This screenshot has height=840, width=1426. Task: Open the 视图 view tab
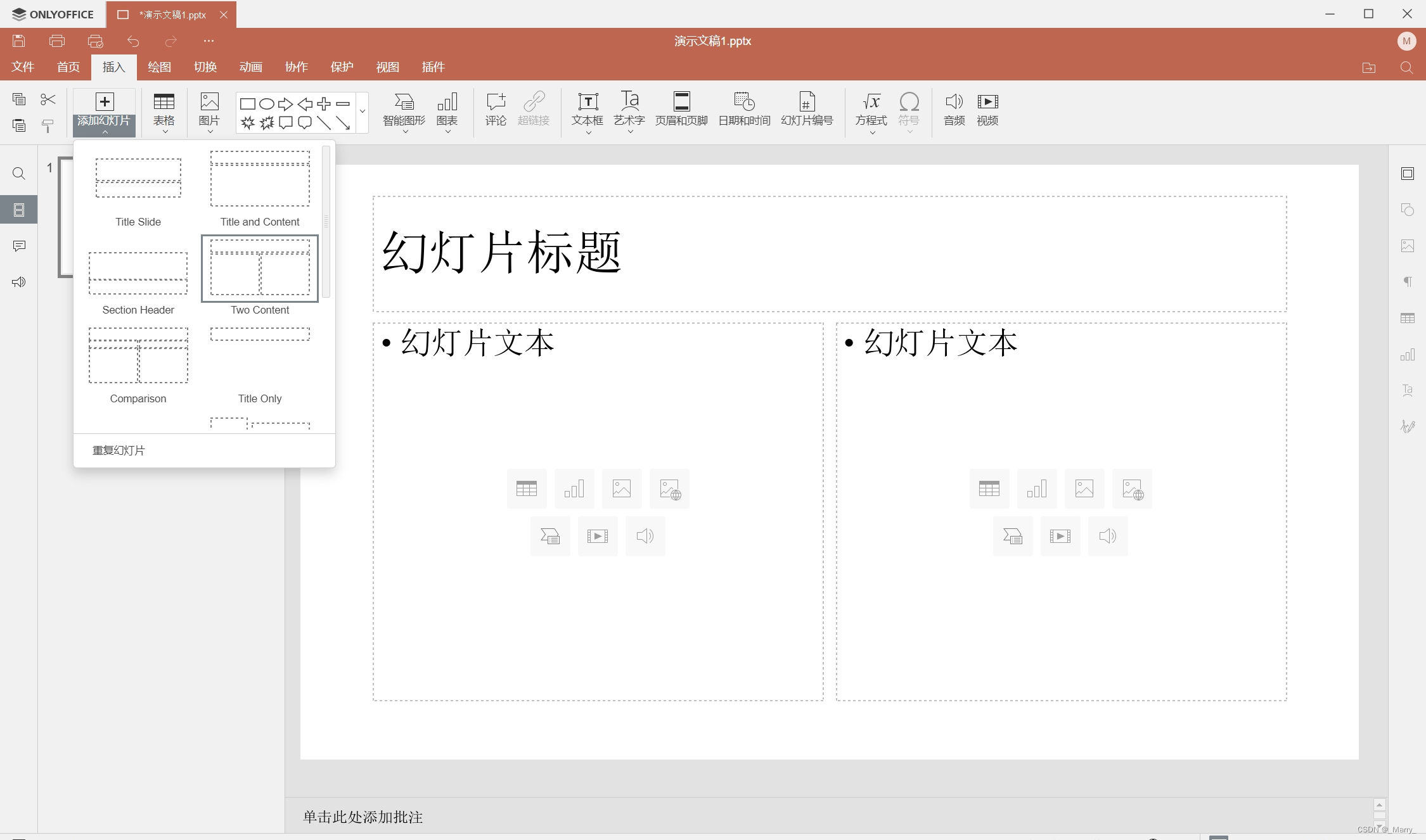click(388, 67)
